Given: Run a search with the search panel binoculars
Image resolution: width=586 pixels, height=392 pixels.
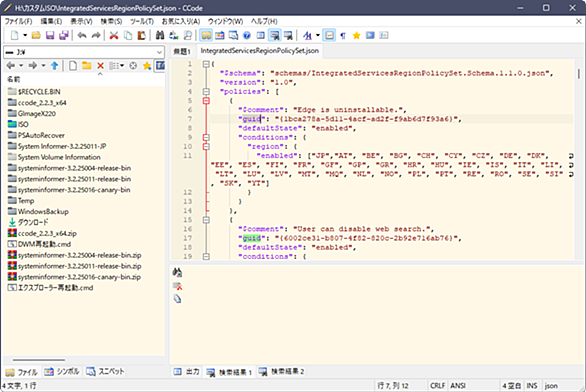Looking at the screenshot, I should point(178,272).
